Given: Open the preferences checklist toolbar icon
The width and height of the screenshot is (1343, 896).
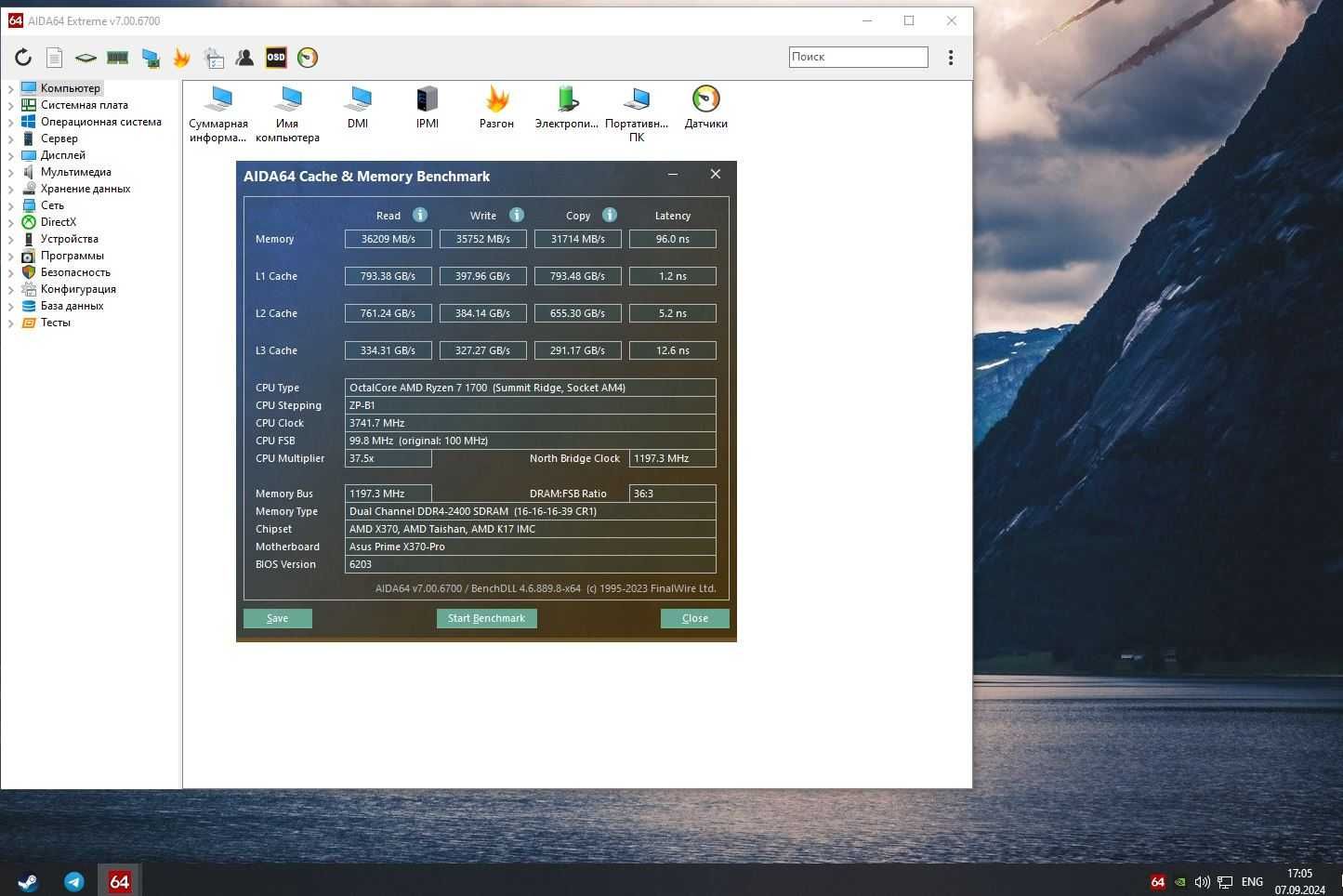Looking at the screenshot, I should 214,58.
